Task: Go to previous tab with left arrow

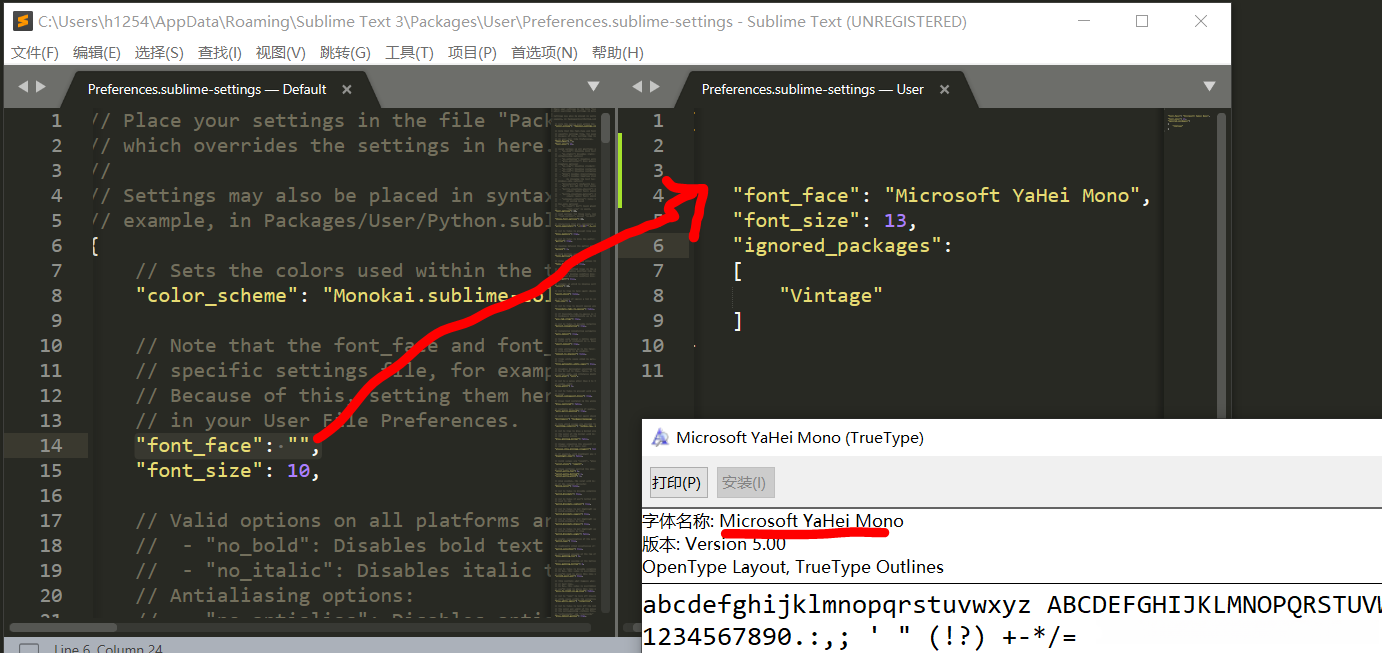Action: [23, 87]
